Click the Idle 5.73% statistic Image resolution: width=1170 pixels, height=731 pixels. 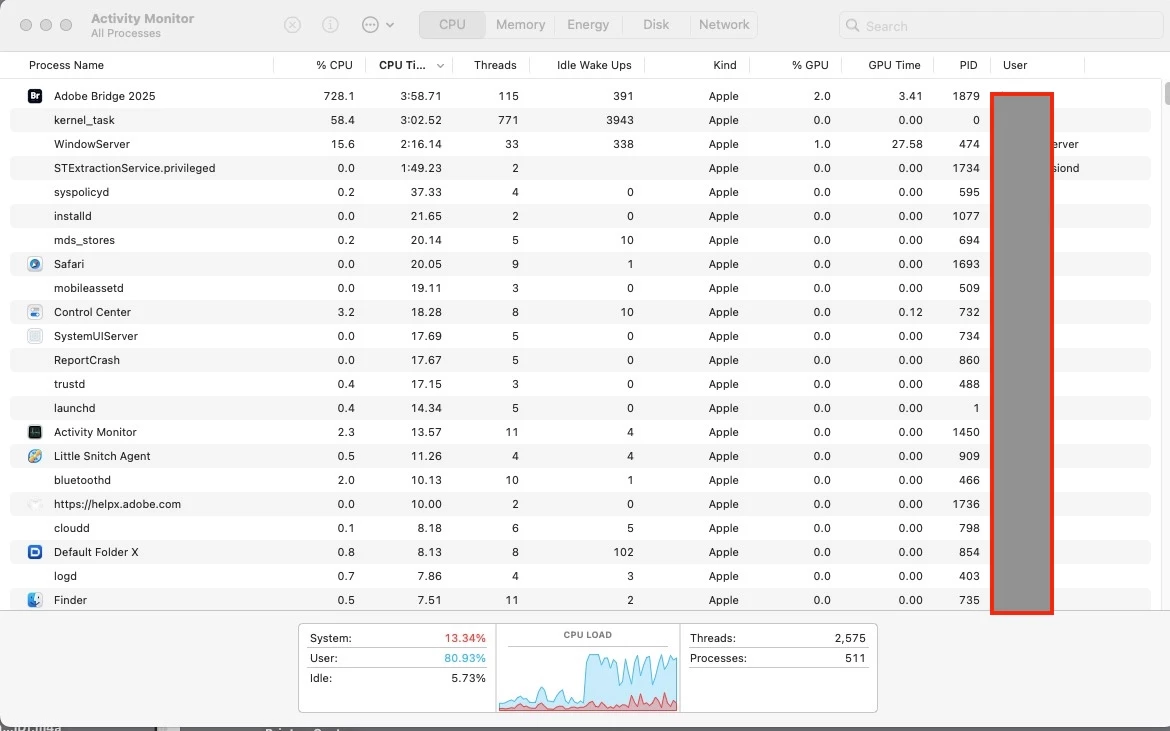(x=398, y=679)
